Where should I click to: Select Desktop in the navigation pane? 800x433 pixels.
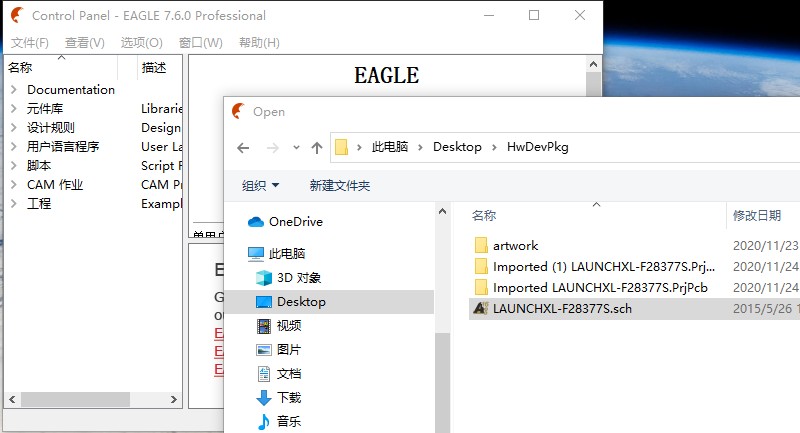click(x=329, y=302)
